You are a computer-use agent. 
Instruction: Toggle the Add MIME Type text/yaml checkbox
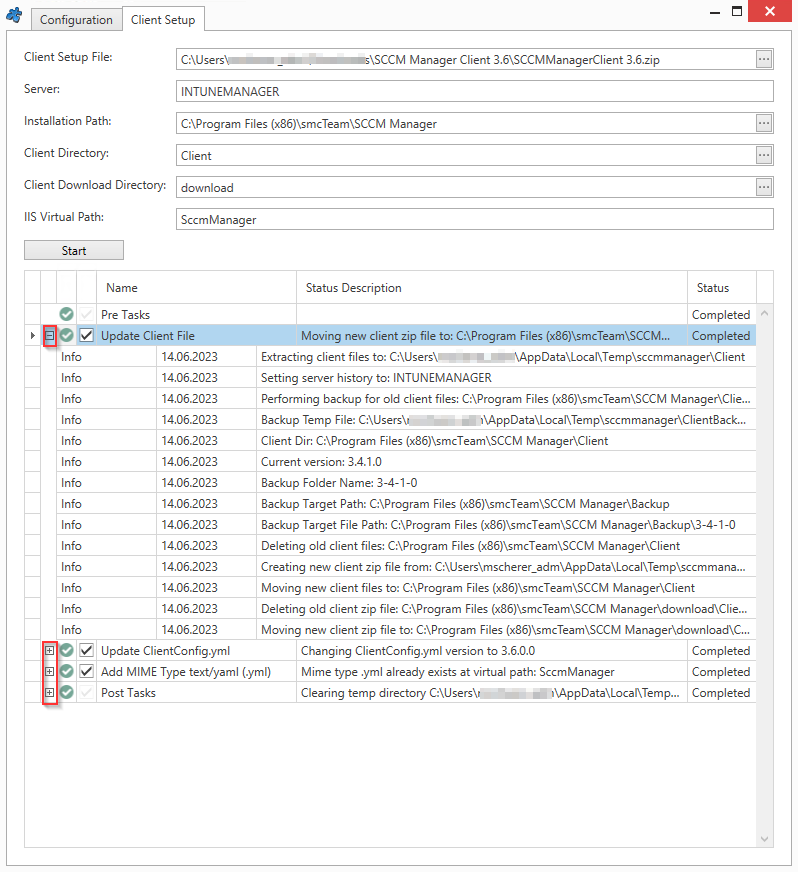coord(87,672)
